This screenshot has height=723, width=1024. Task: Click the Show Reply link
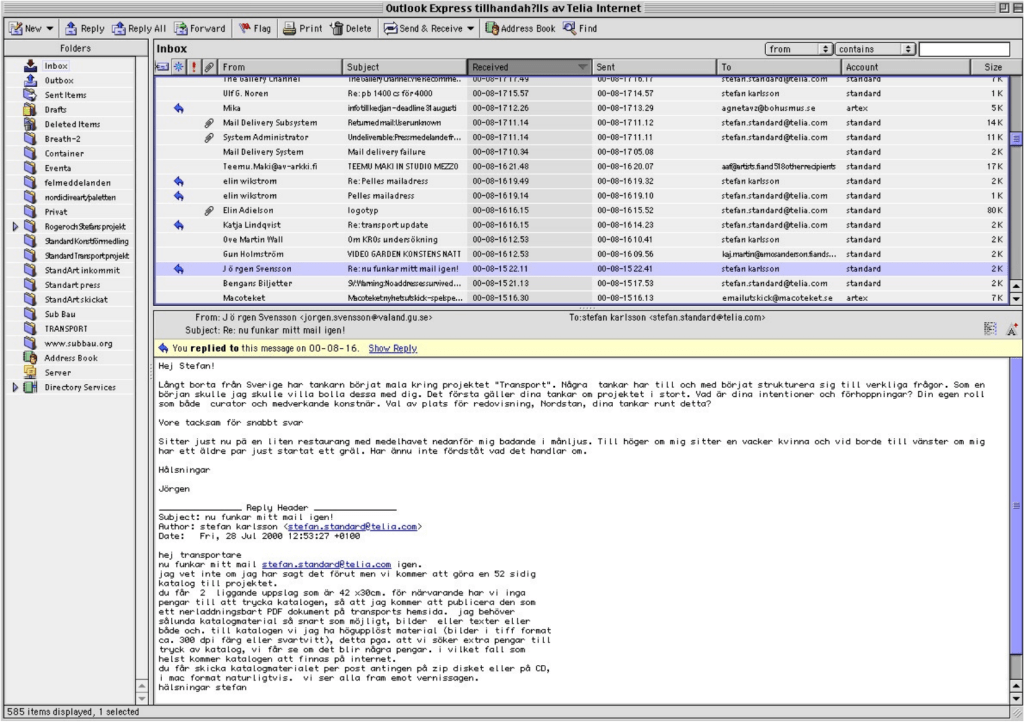392,348
